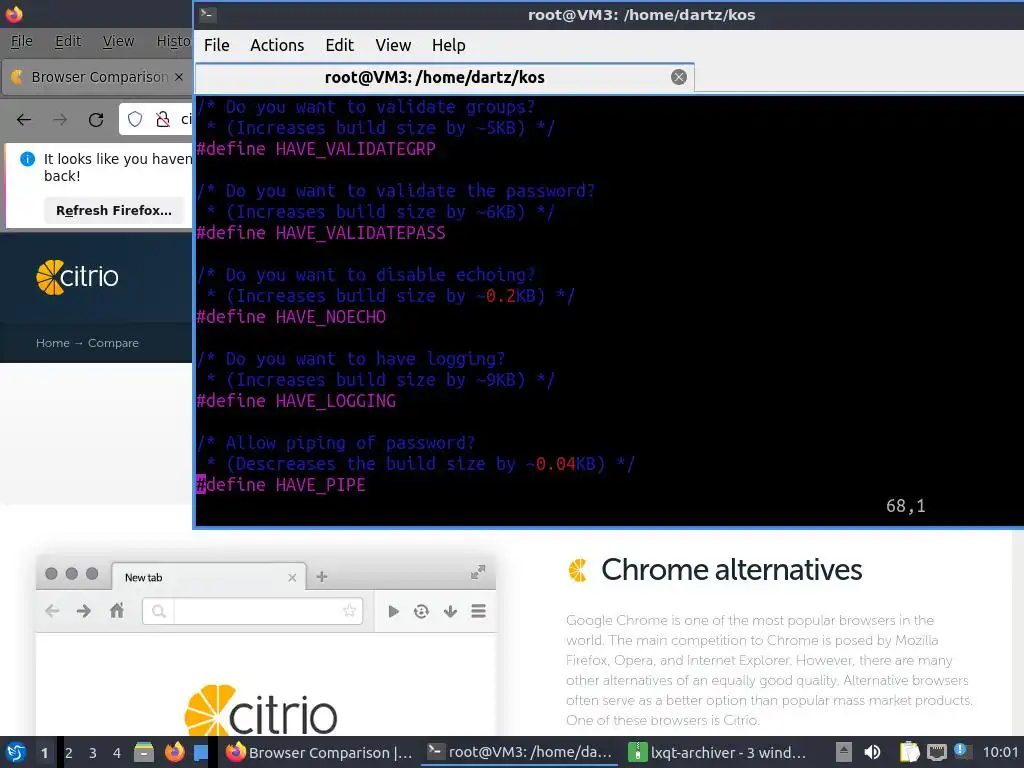The width and height of the screenshot is (1024, 768).
Task: Click the Citrio browser mockup image
Action: click(266, 646)
